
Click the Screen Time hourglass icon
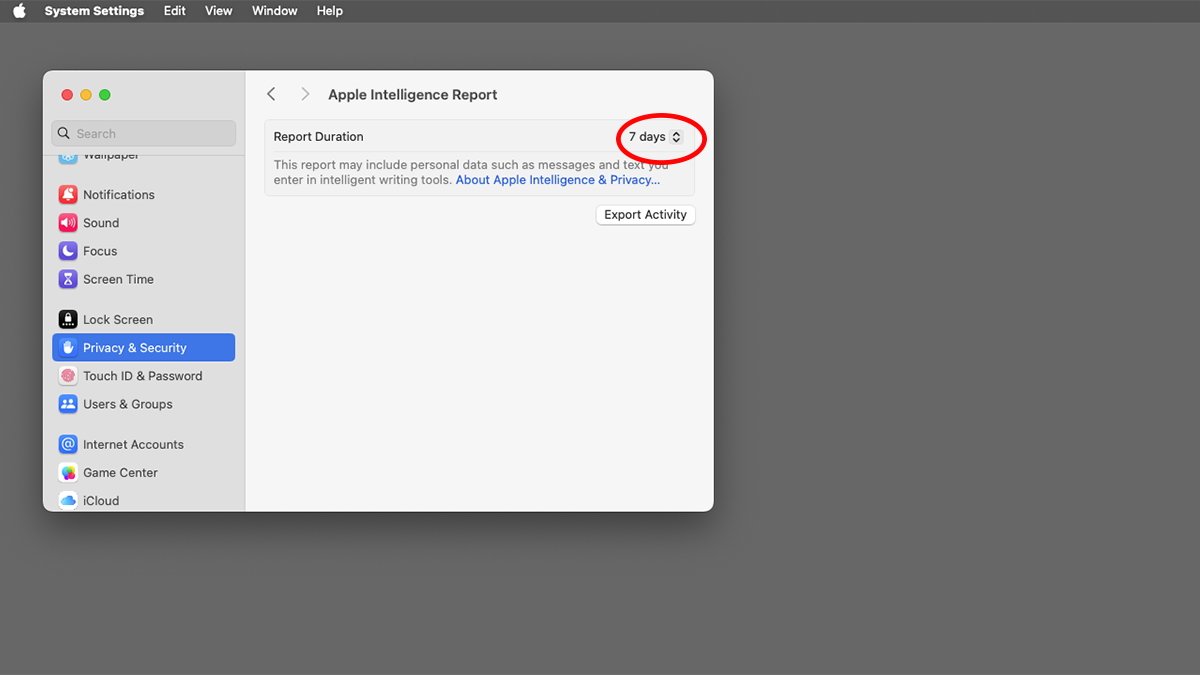click(x=68, y=279)
